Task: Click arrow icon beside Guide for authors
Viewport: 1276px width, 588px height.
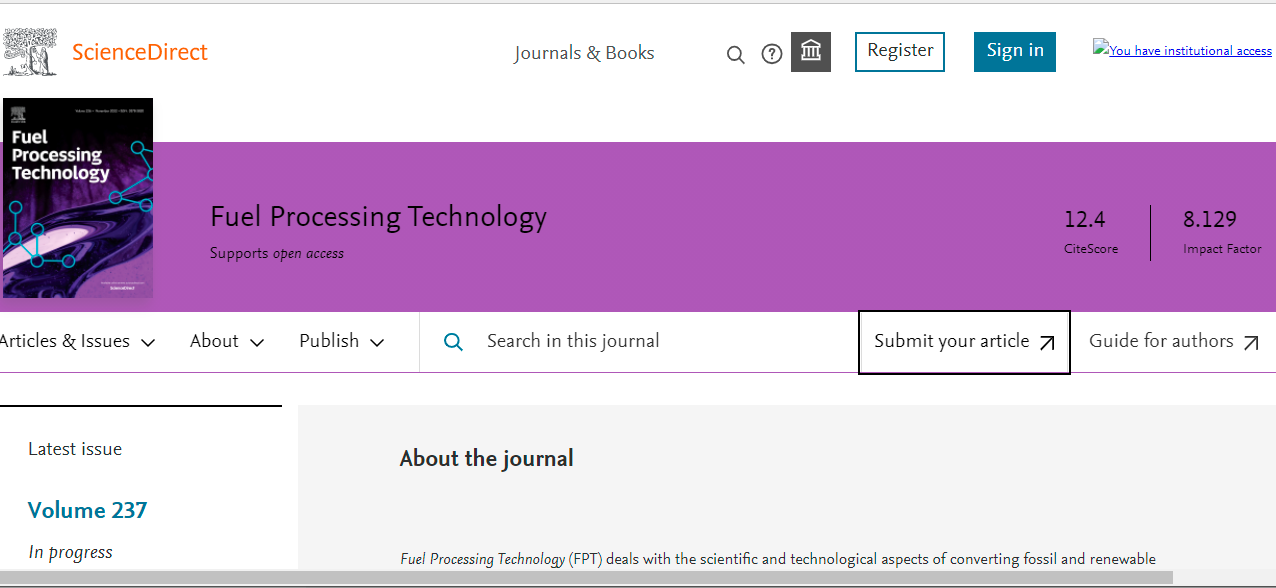Action: pos(1251,343)
